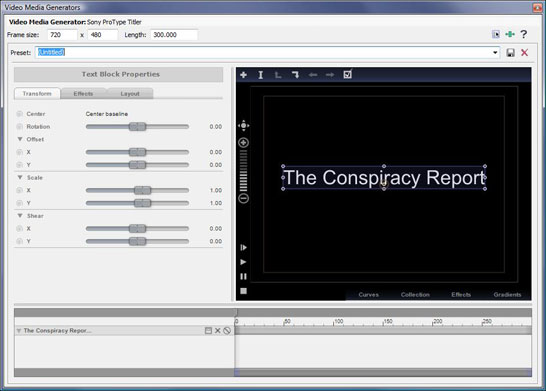This screenshot has height=391, width=546.
Task: Open the Preset dropdown arrow
Action: pos(495,53)
